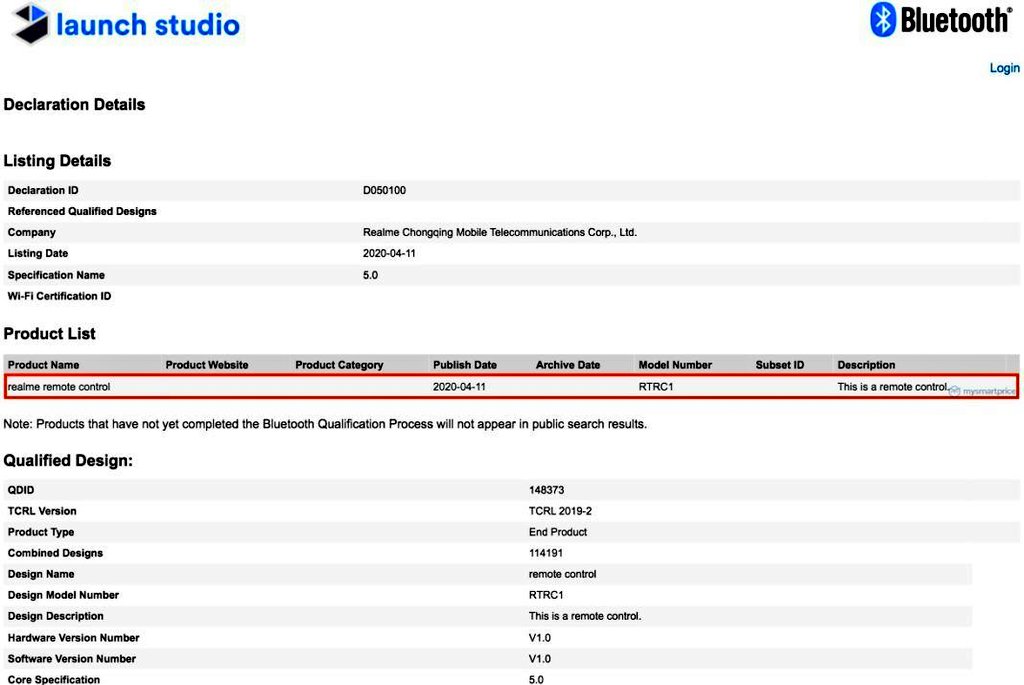Click the Design Model Number label
Viewport: 1024px width, 685px height.
click(63, 595)
